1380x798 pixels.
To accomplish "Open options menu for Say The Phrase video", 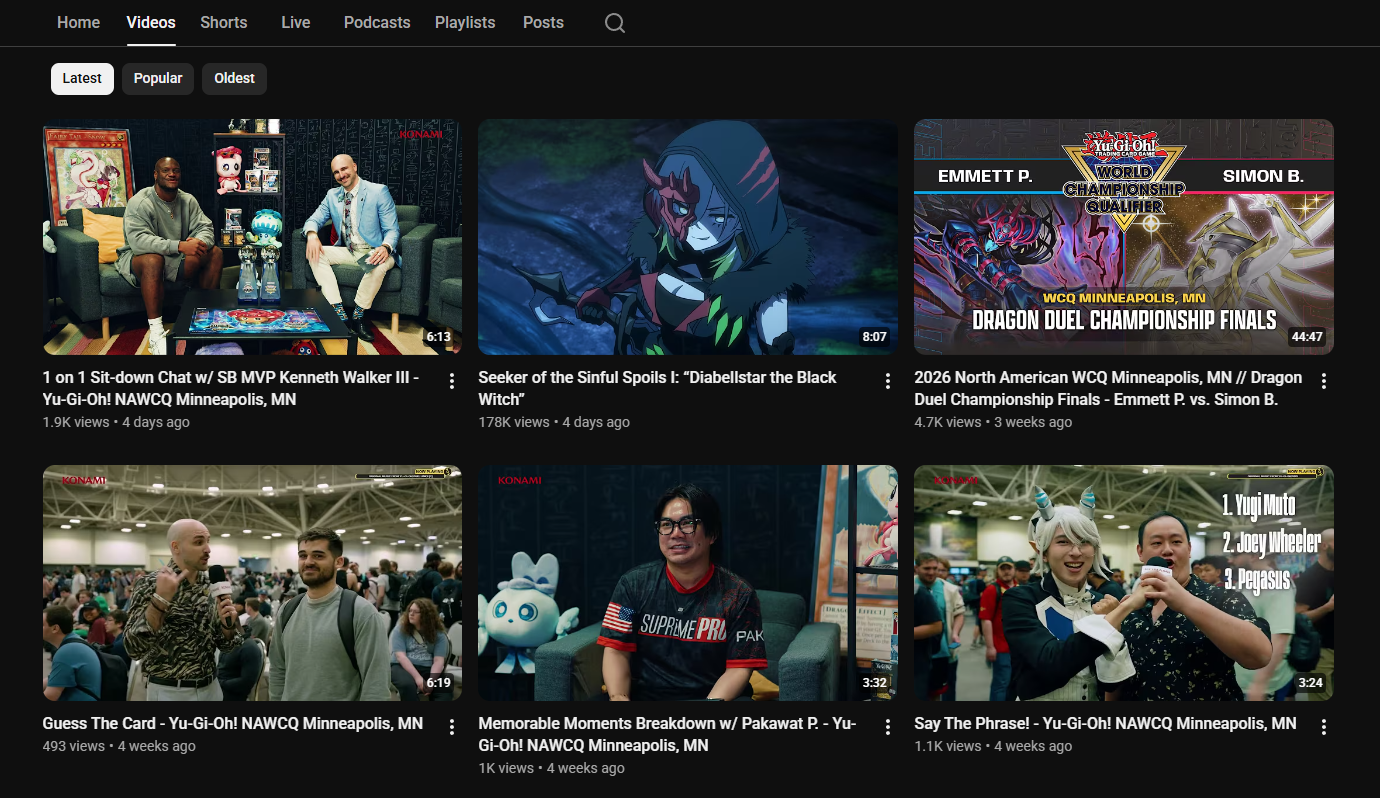I will [x=1324, y=727].
